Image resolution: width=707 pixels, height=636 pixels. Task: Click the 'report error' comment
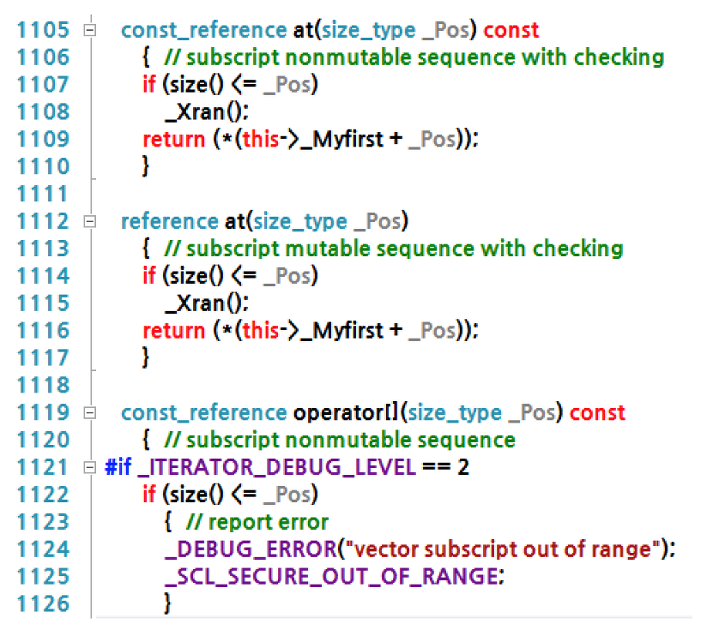(257, 522)
